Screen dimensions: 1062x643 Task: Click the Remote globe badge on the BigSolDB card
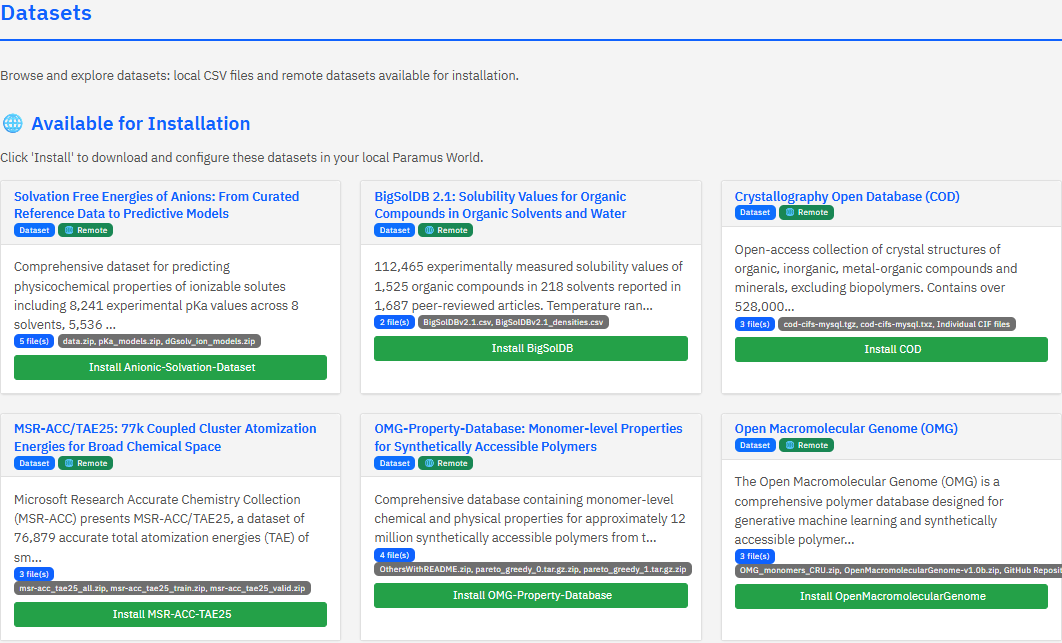point(445,230)
